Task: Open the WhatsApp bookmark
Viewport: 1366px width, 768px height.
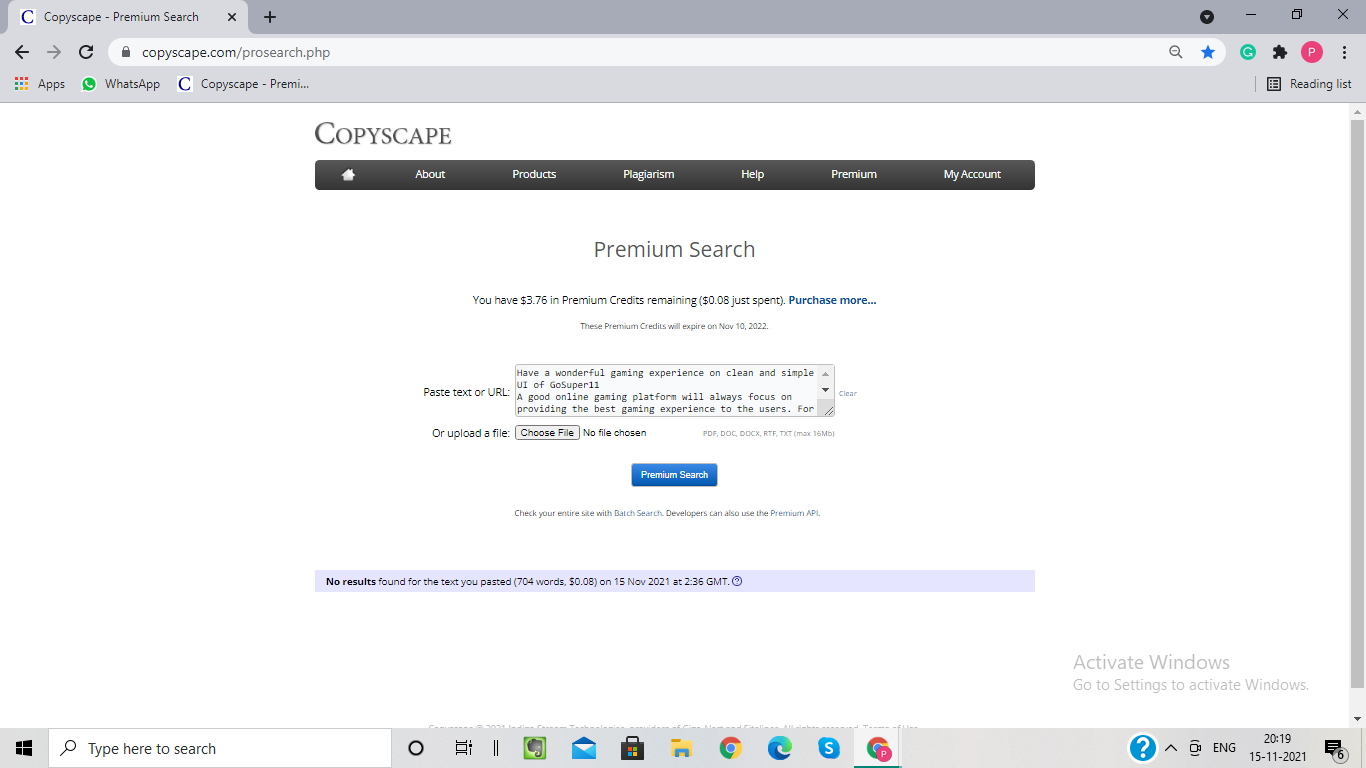Action: point(121,84)
